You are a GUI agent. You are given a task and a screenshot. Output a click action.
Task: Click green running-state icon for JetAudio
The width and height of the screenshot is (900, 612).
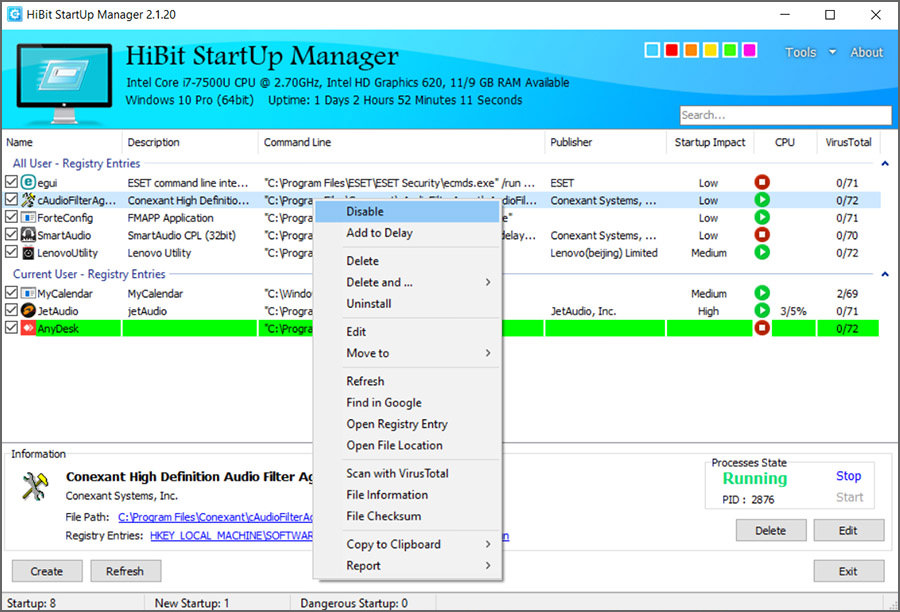(762, 311)
